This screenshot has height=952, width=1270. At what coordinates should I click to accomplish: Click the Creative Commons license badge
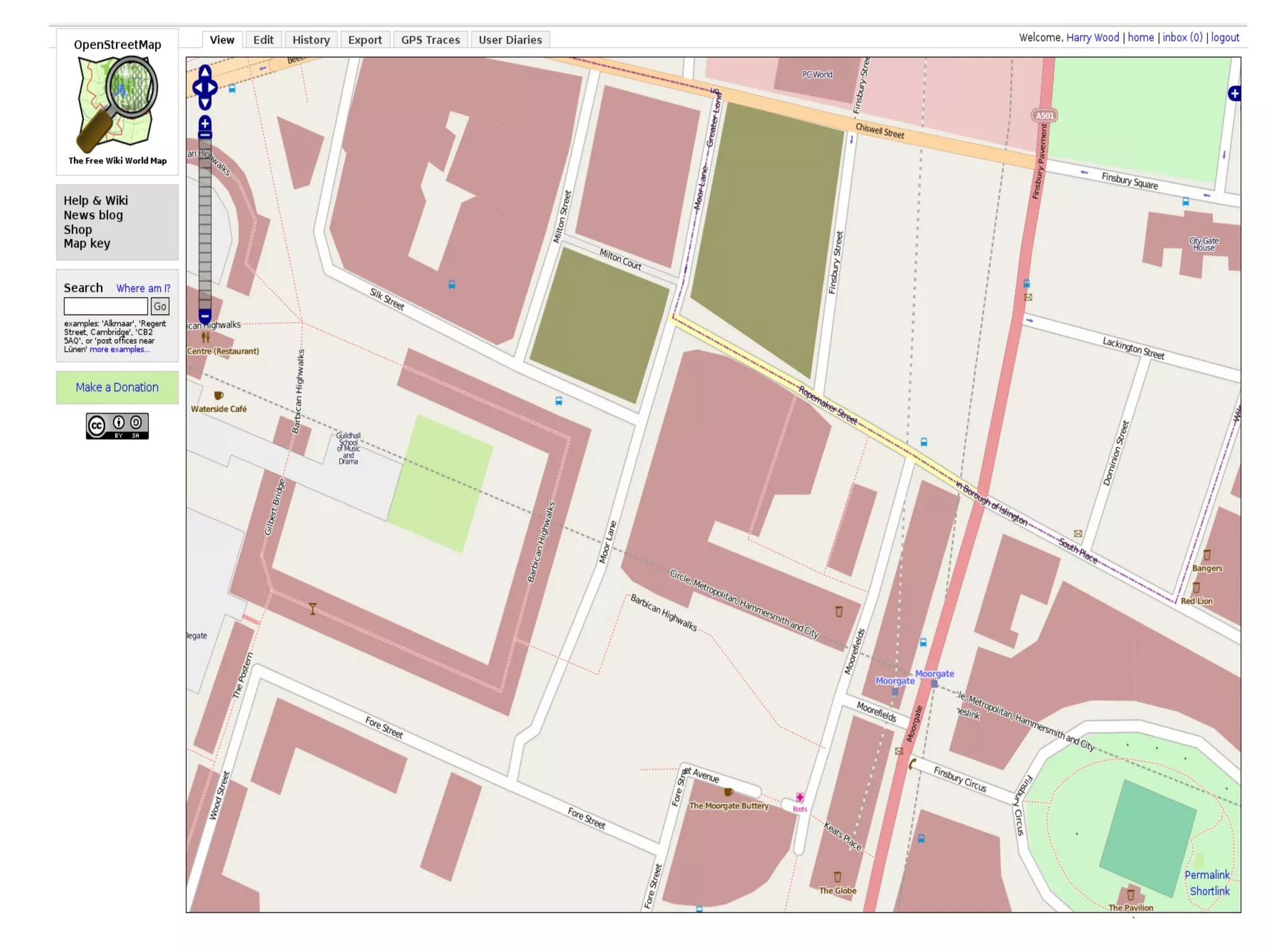(117, 426)
